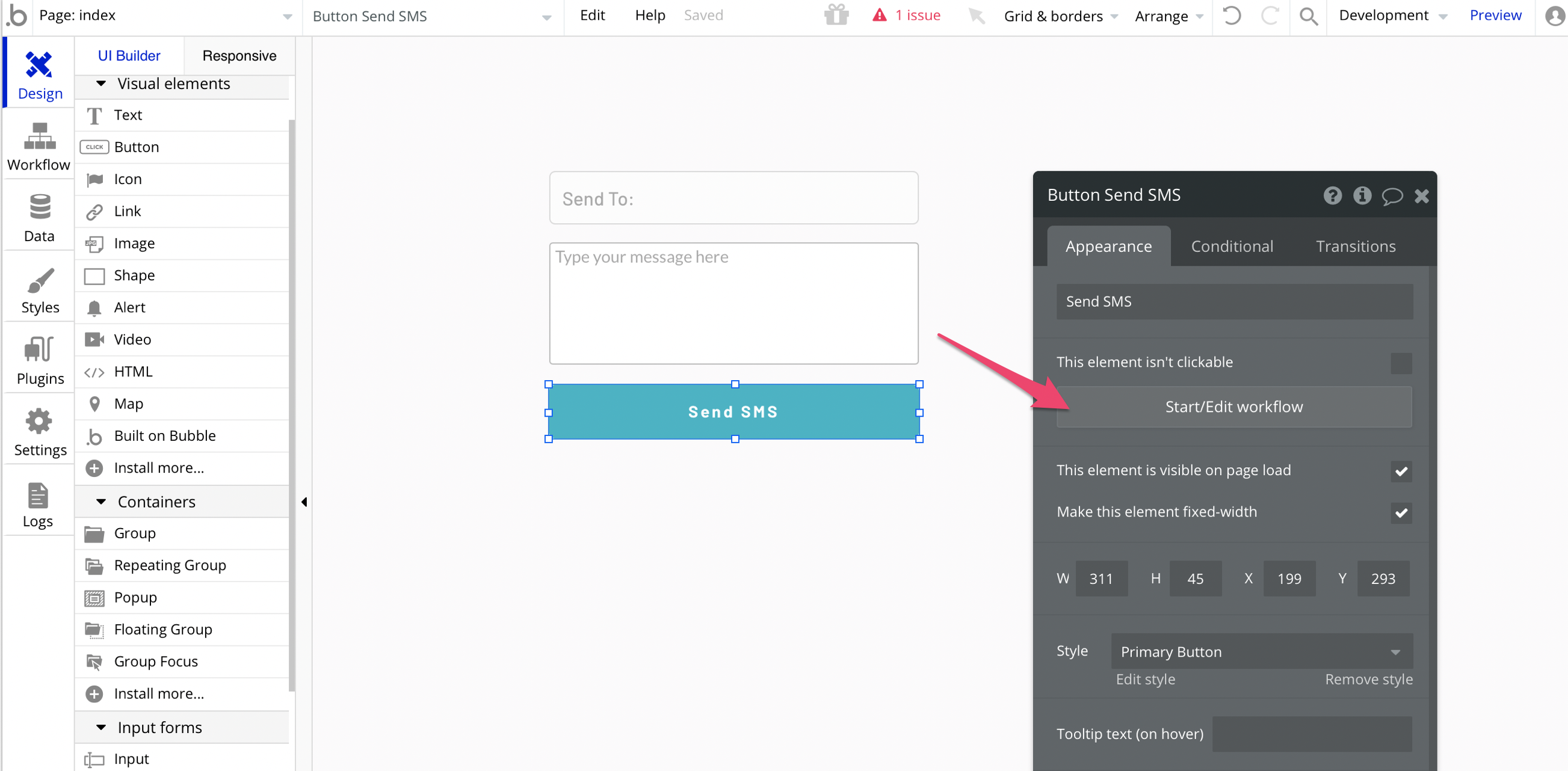Select the Built on Bubble element
The height and width of the screenshot is (771, 1568).
(x=181, y=436)
